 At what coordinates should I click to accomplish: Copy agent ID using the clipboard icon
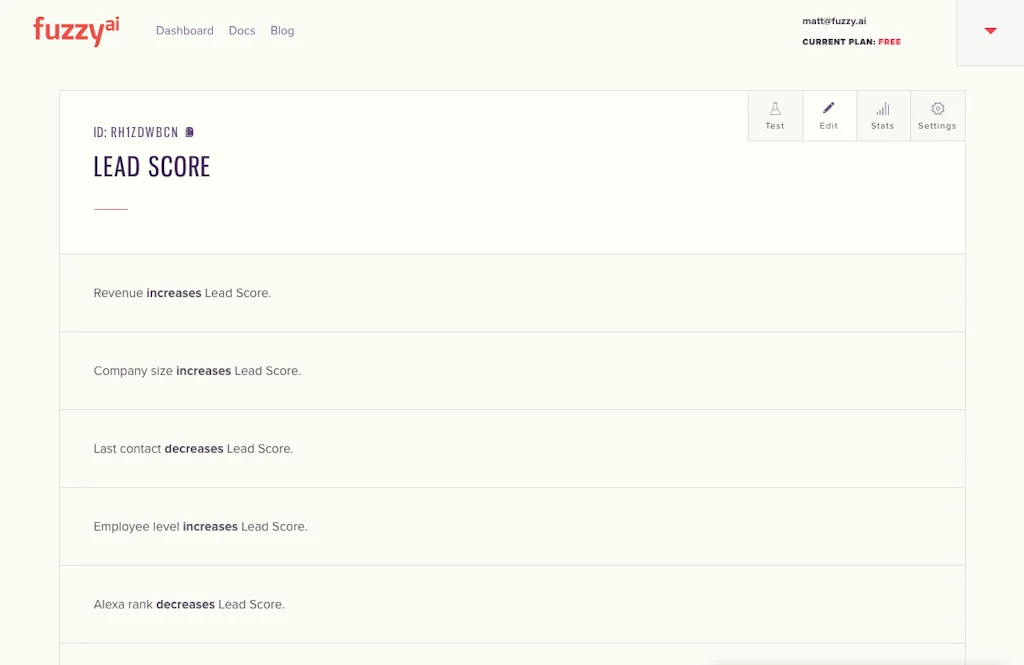(189, 131)
